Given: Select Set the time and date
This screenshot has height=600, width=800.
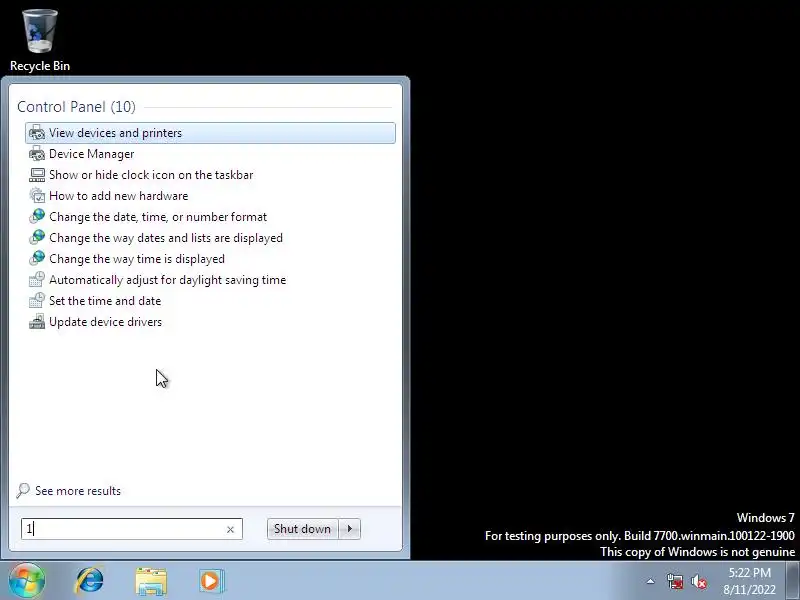Looking at the screenshot, I should [x=210, y=301].
